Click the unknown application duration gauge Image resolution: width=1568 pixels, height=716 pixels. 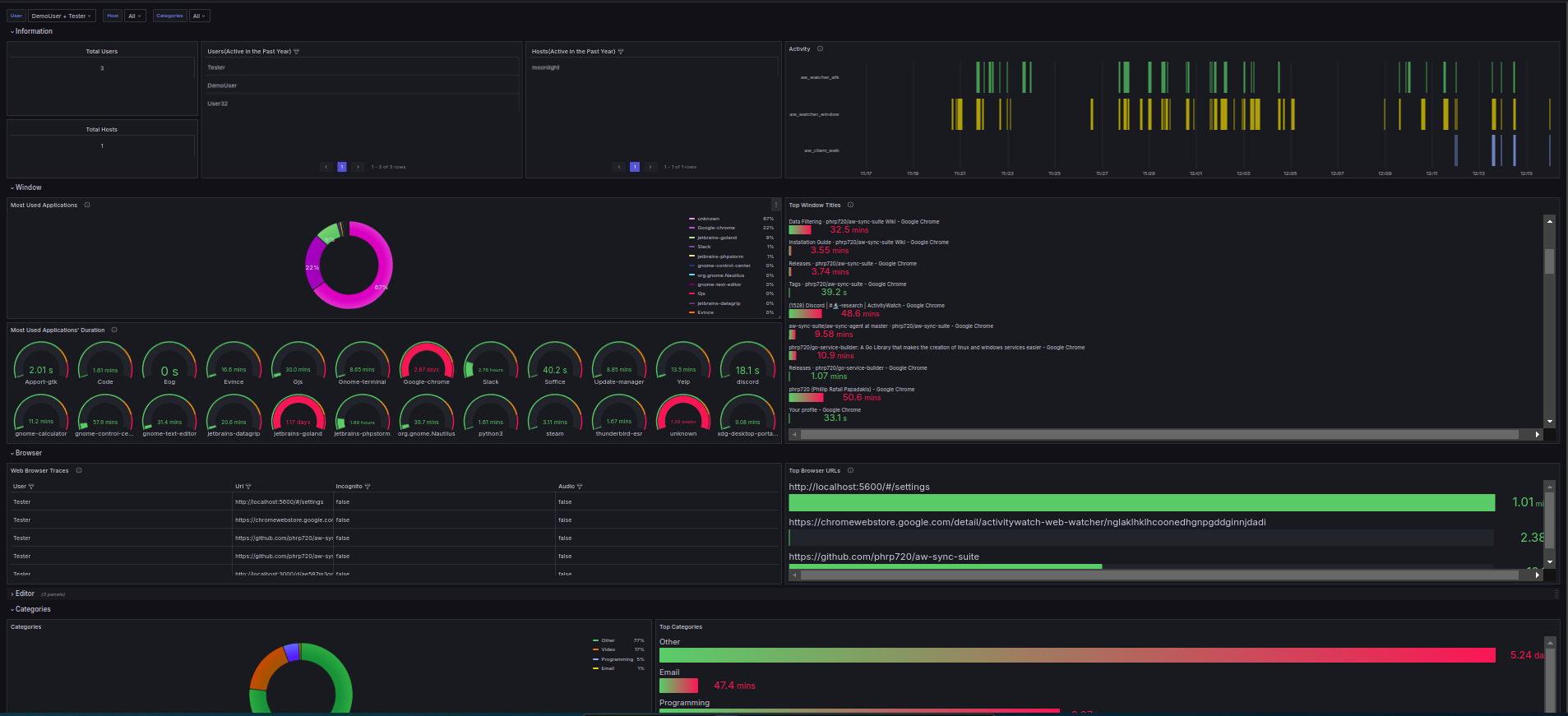click(x=683, y=414)
